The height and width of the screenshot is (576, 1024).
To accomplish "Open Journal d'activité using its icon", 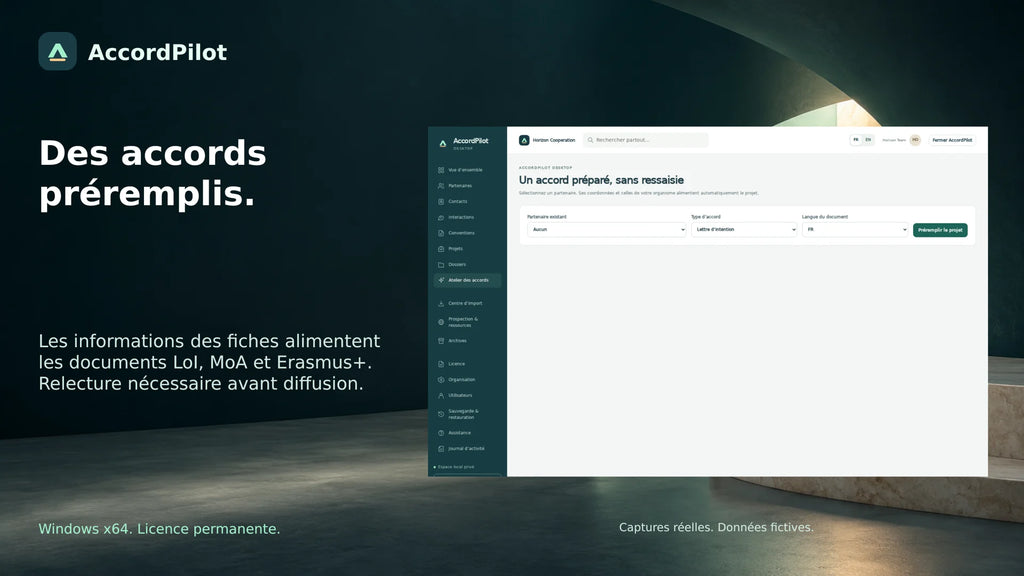I will pyautogui.click(x=441, y=449).
